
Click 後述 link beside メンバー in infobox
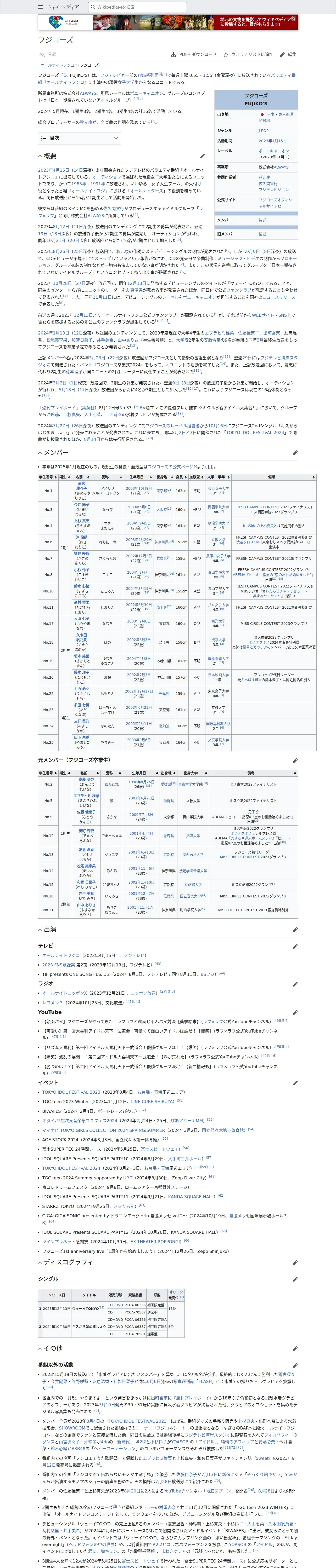click(262, 220)
